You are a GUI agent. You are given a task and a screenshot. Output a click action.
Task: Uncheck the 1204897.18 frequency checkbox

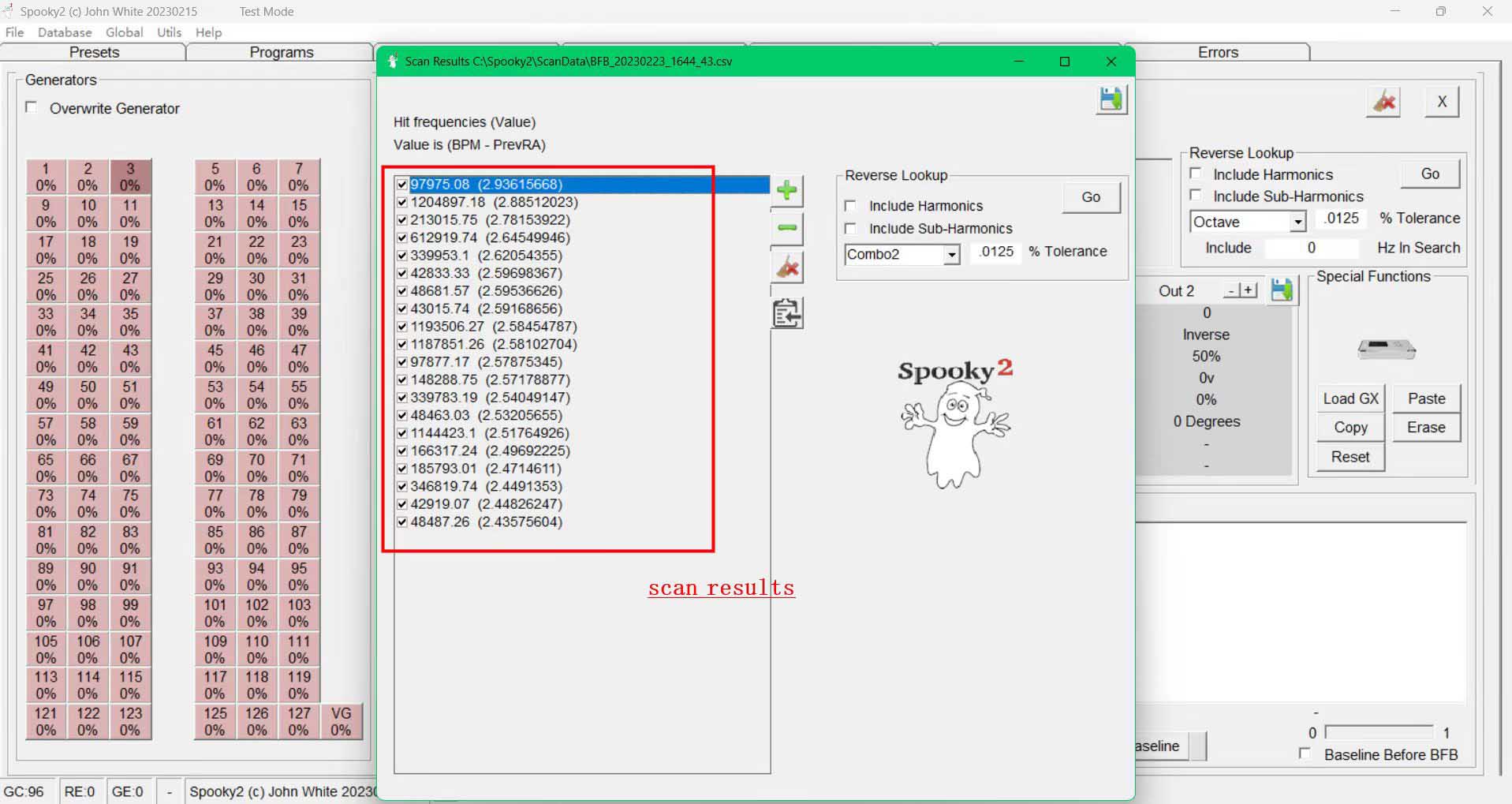coord(402,202)
